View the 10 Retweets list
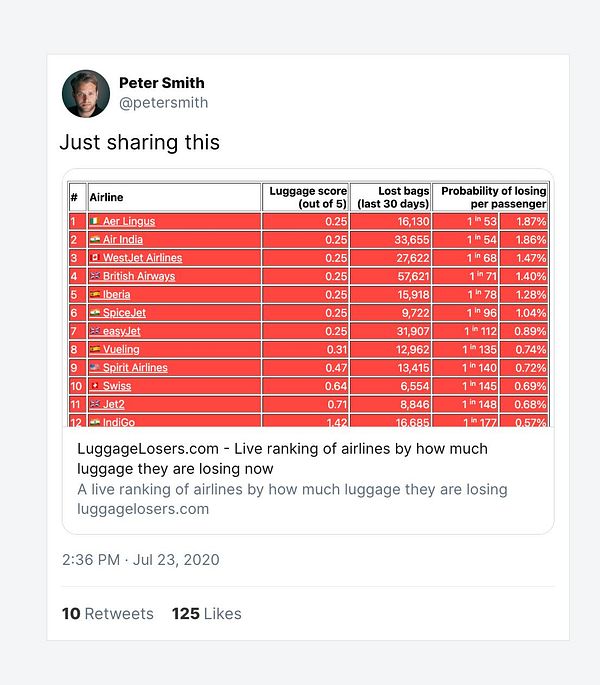The height and width of the screenshot is (685, 600). 108,613
